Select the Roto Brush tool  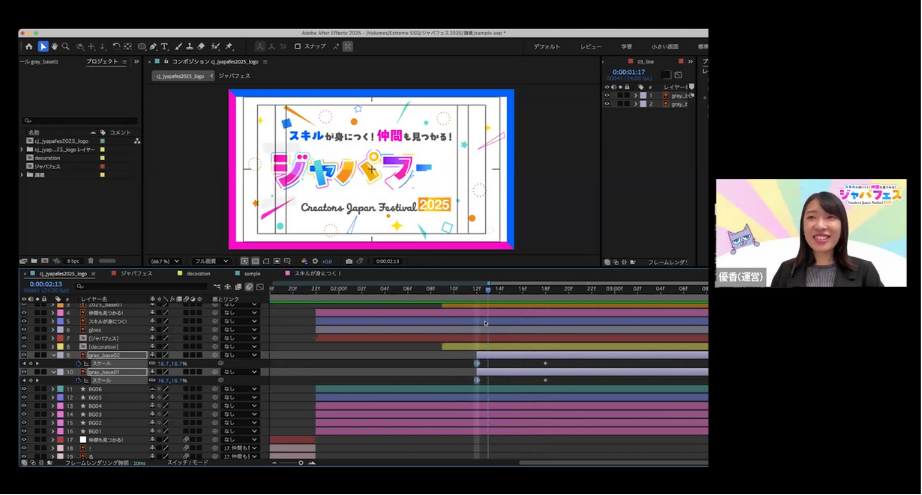(x=215, y=46)
